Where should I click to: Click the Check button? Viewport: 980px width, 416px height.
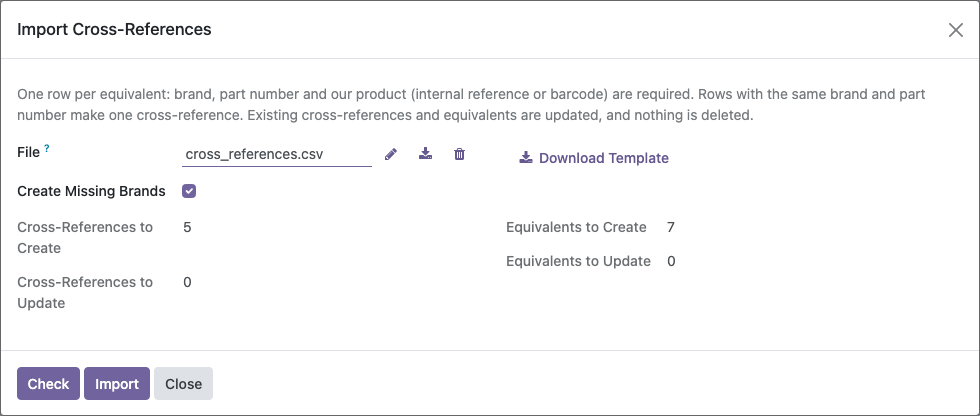[48, 384]
